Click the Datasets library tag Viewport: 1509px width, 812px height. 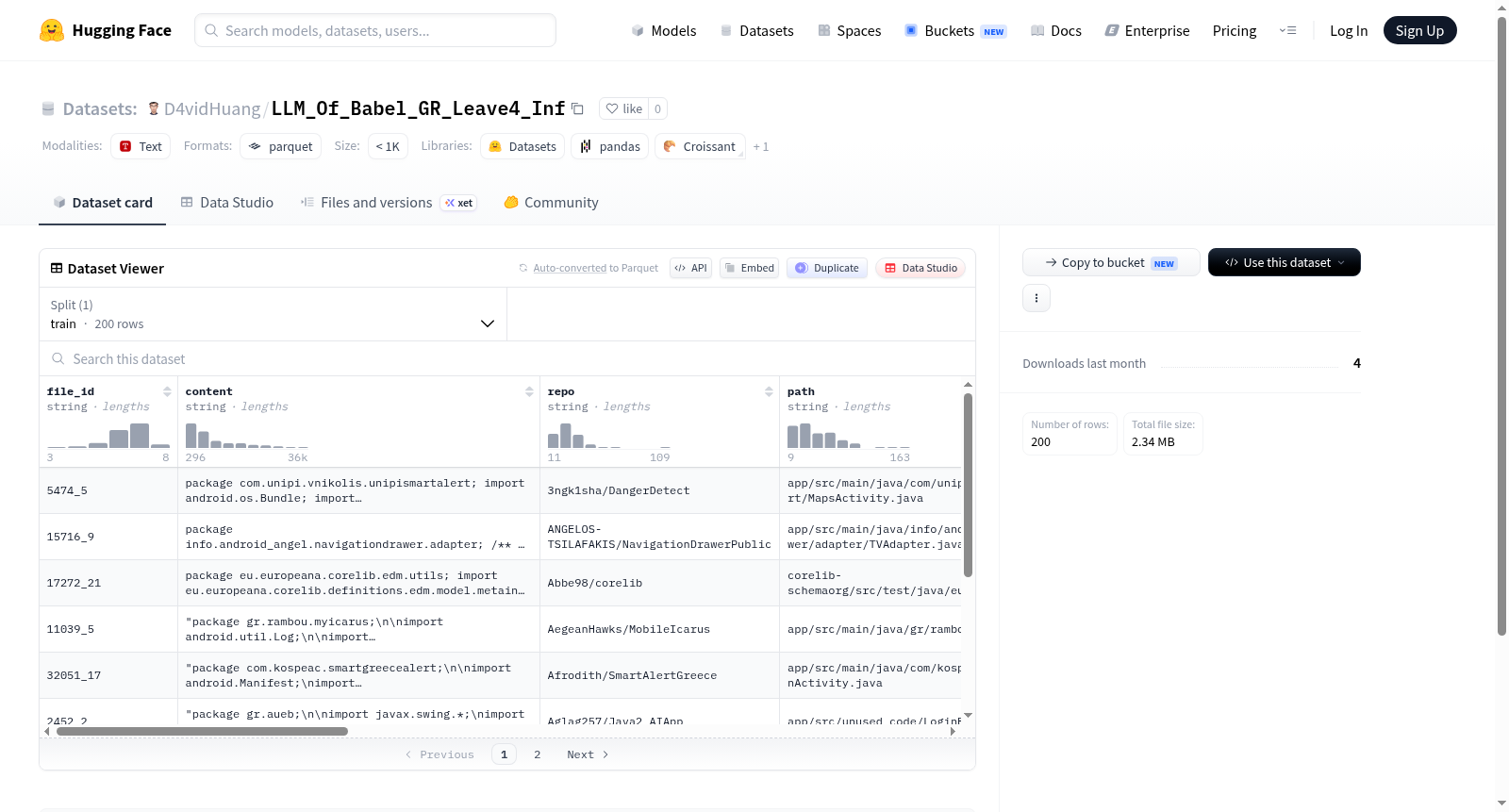pos(522,146)
